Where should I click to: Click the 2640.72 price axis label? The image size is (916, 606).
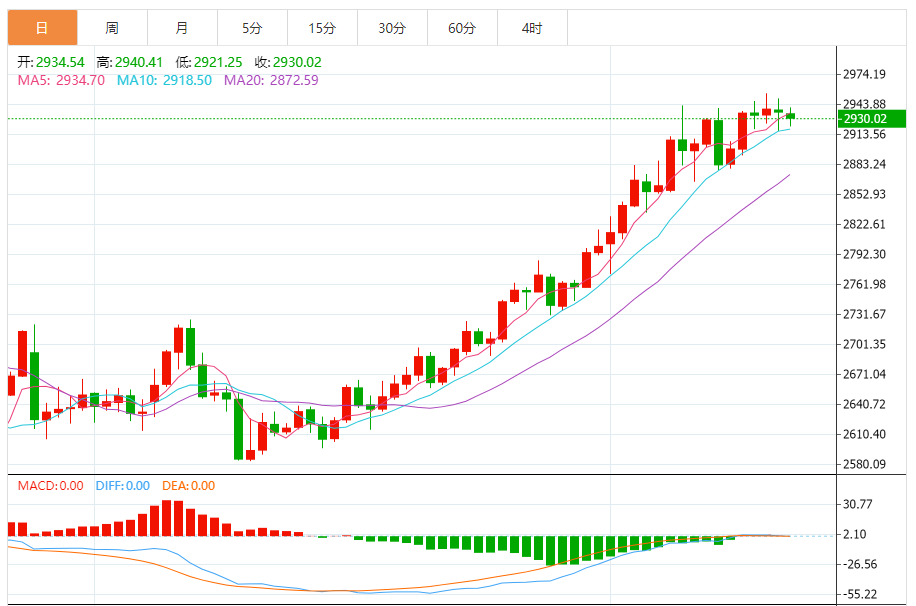point(864,404)
